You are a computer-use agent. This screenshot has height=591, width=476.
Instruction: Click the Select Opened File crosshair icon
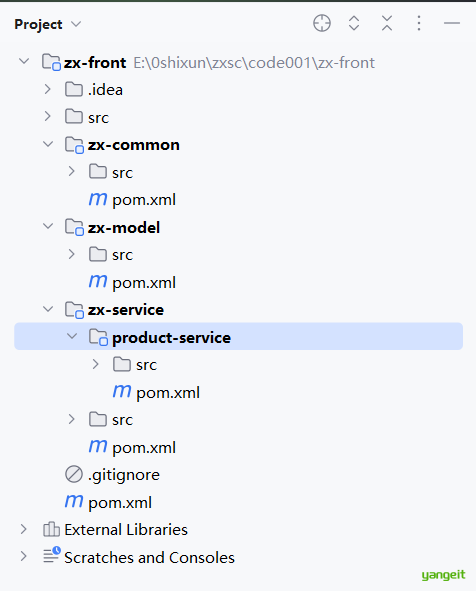point(322,23)
